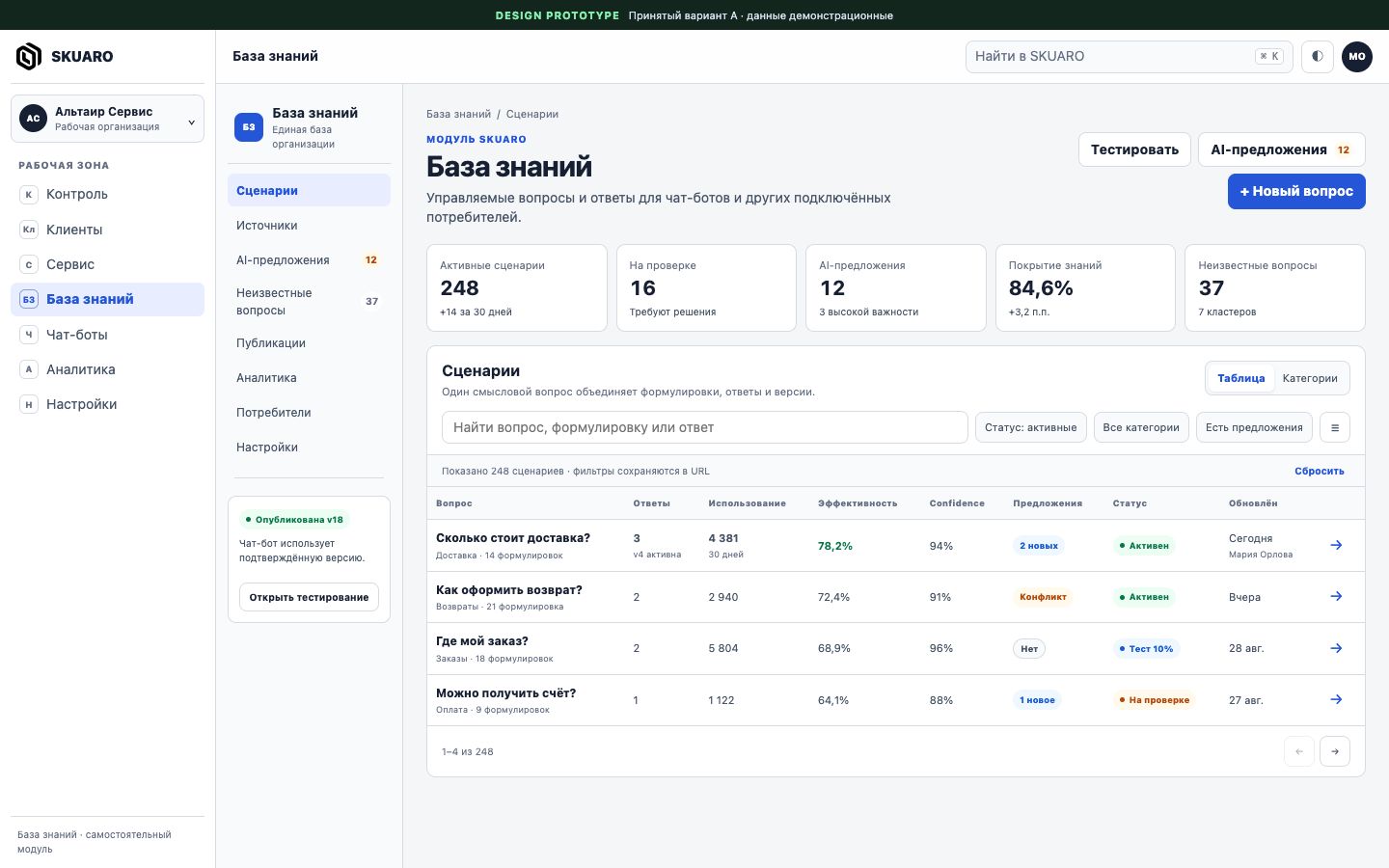Viewport: 1389px width, 868px height.
Task: Click Открыть тестирование button
Action: (x=309, y=597)
